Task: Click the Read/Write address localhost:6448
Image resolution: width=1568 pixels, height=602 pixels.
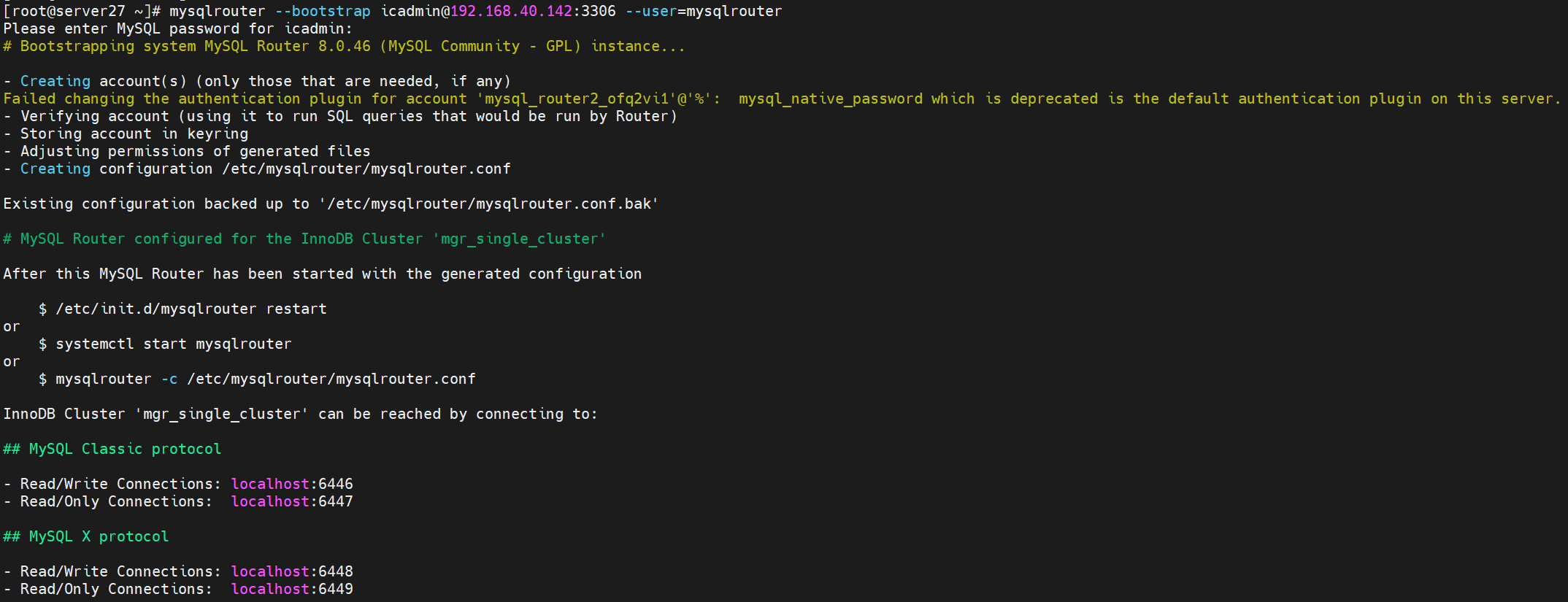Action: 292,571
